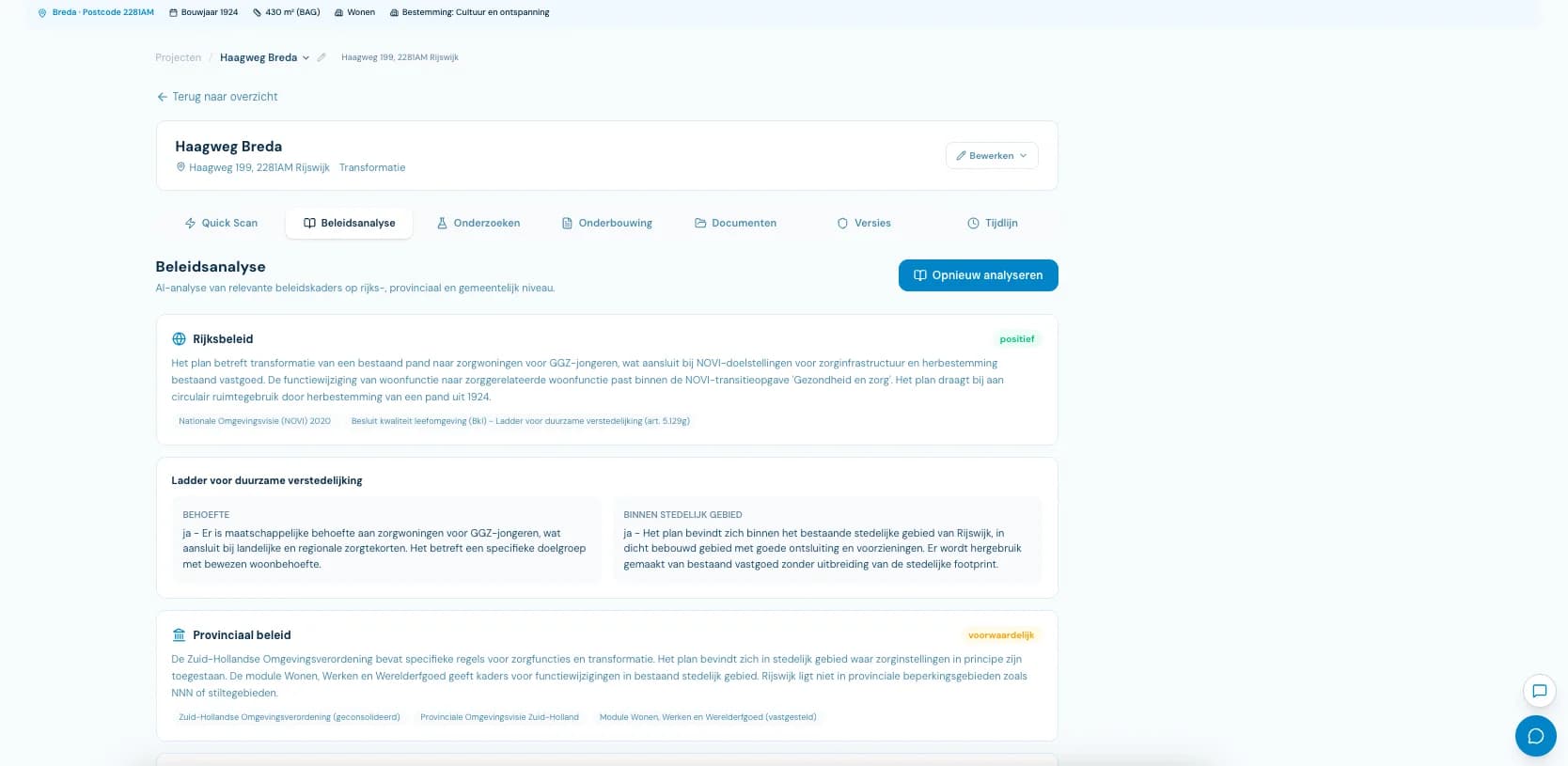Screen dimensions: 1568x766
Task: Click the folder icon on Documenten tab
Action: click(x=700, y=223)
